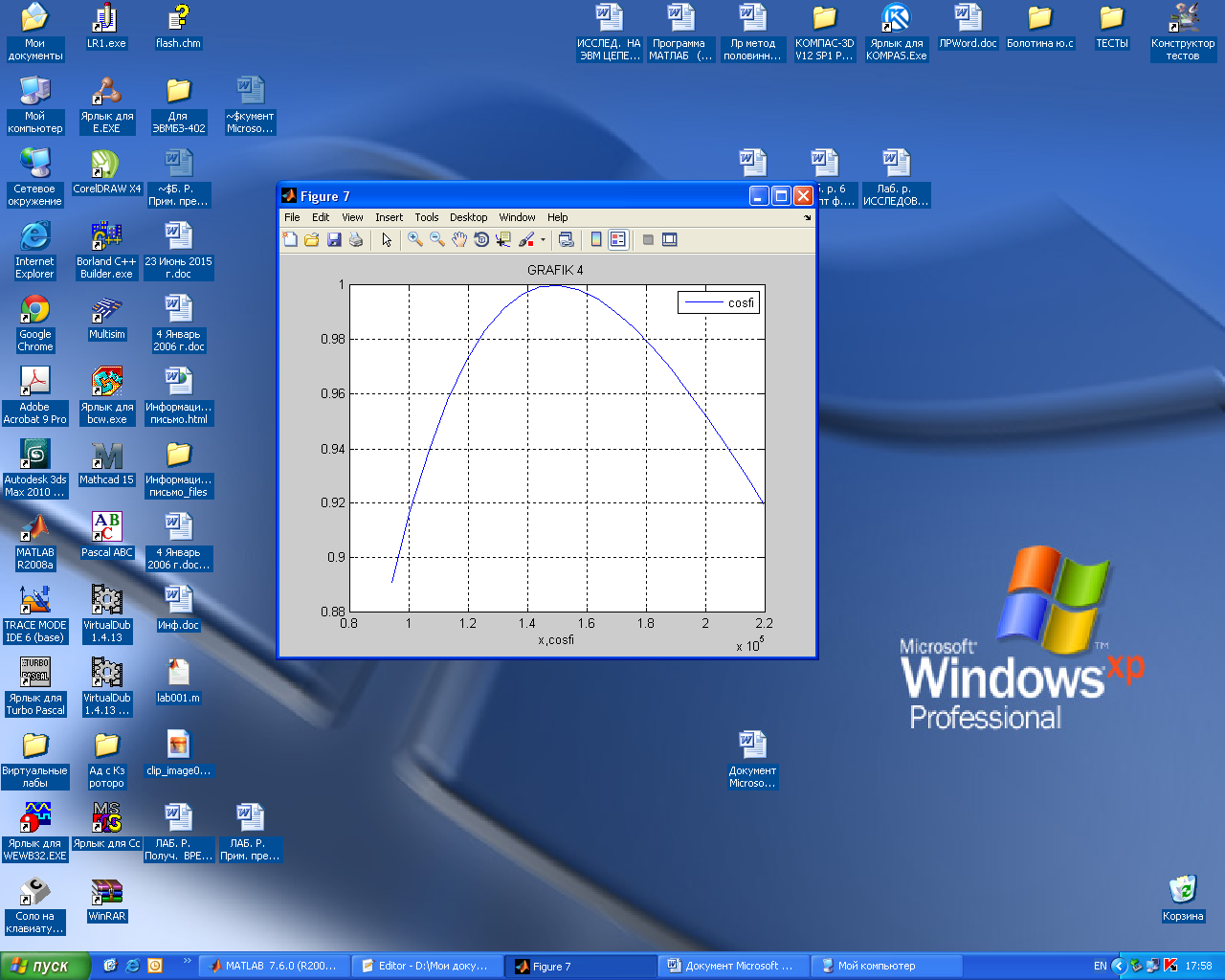Select the Brush data tool

pos(526,239)
